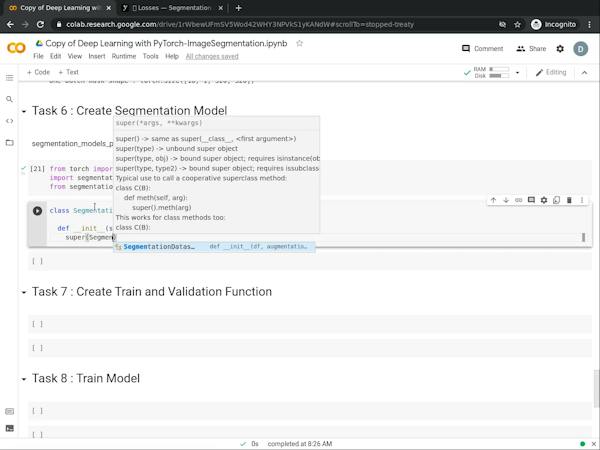This screenshot has height=450, width=600.
Task: Move the cell down with arrow icon
Action: 506,200
